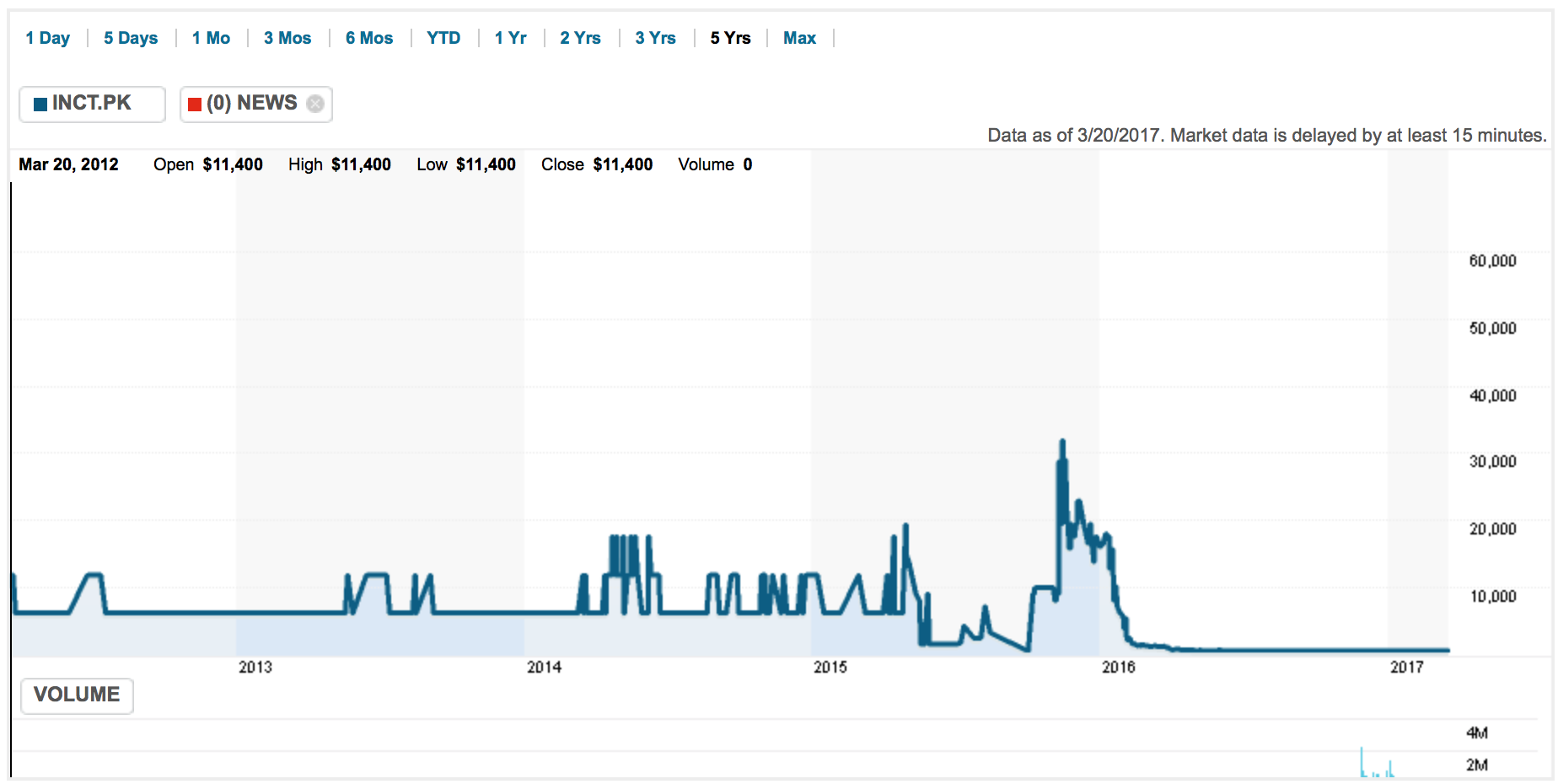Click the data delay notice text
This screenshot has width=1558, height=784.
click(1267, 136)
